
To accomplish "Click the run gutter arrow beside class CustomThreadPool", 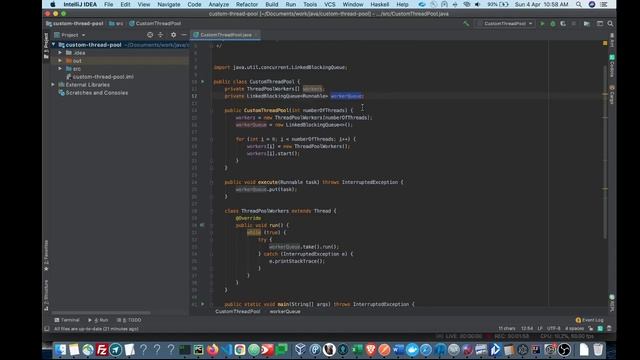I will 202,82.
